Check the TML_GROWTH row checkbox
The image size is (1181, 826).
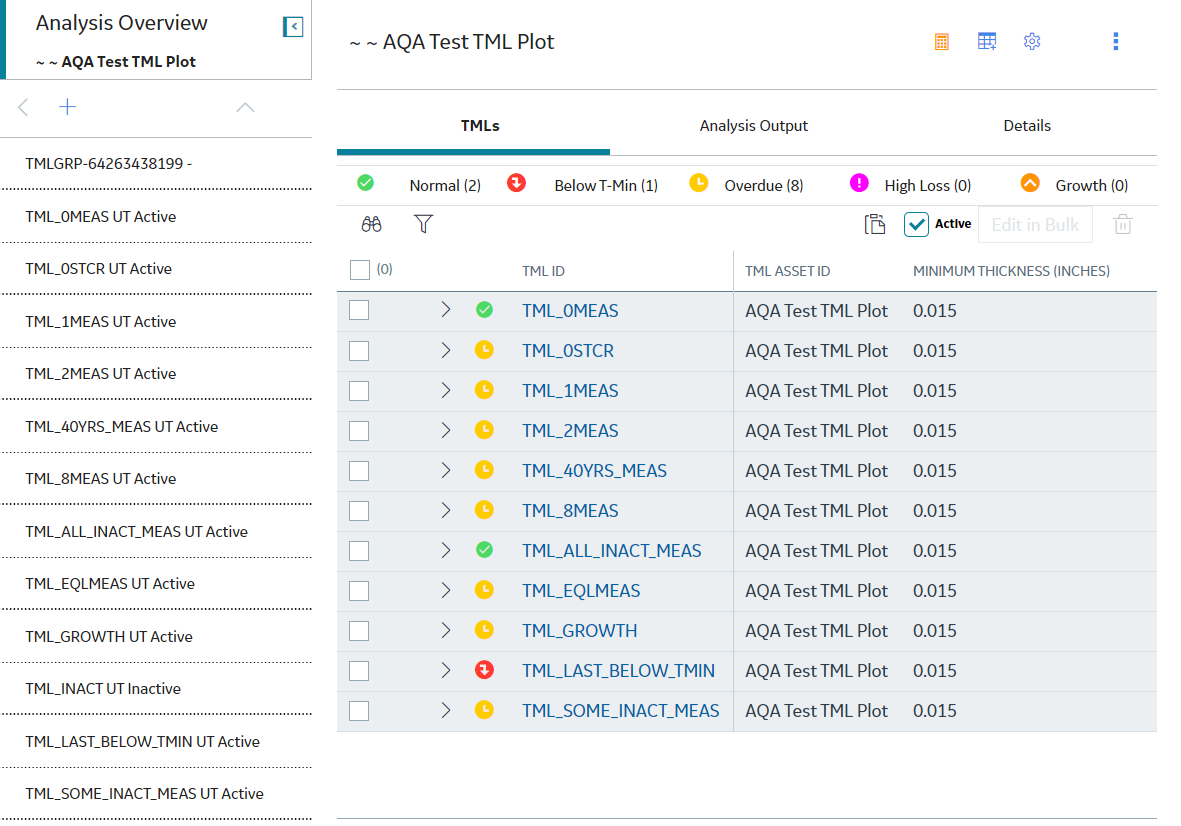(x=359, y=630)
